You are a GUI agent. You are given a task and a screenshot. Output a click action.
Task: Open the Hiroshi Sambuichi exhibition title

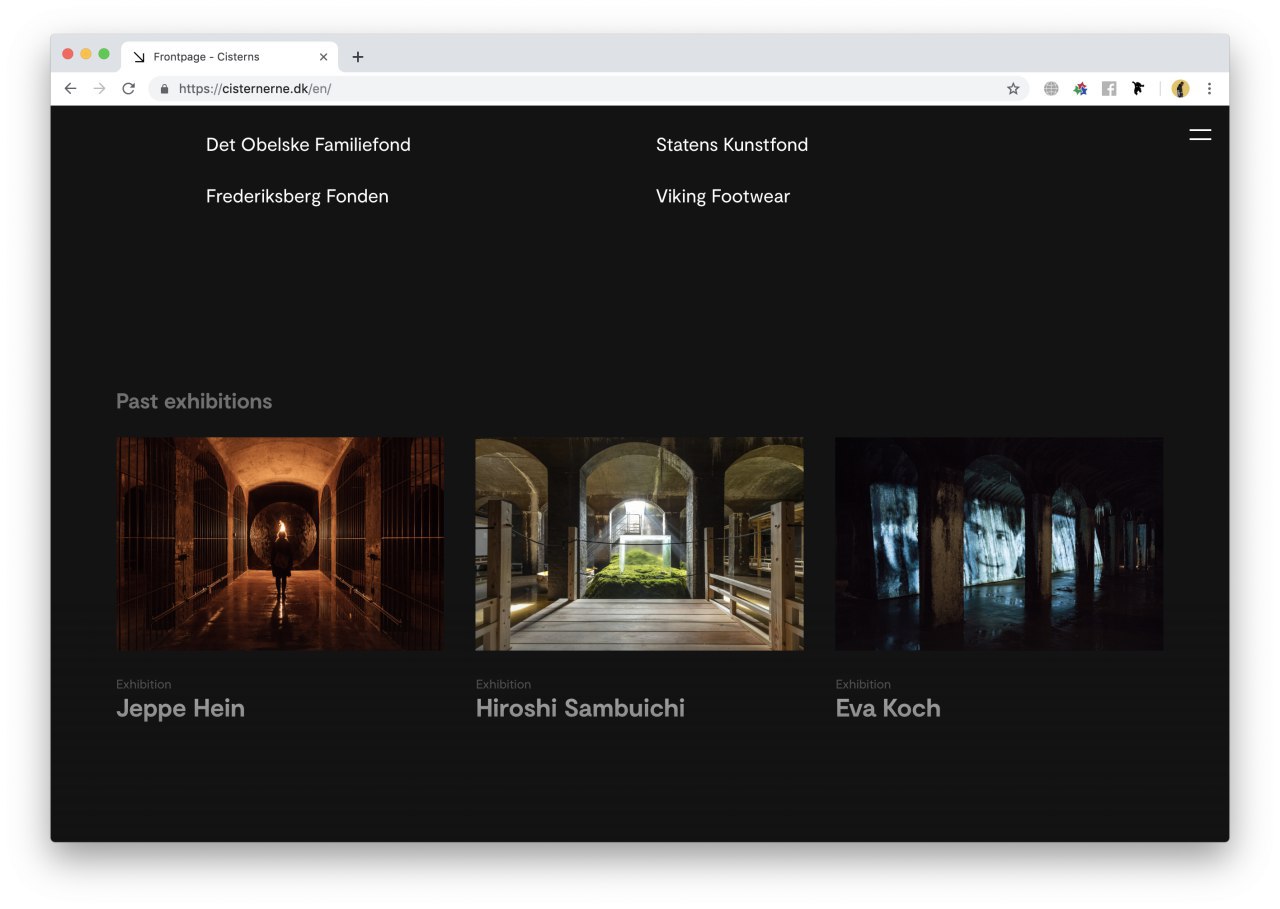[x=580, y=709]
